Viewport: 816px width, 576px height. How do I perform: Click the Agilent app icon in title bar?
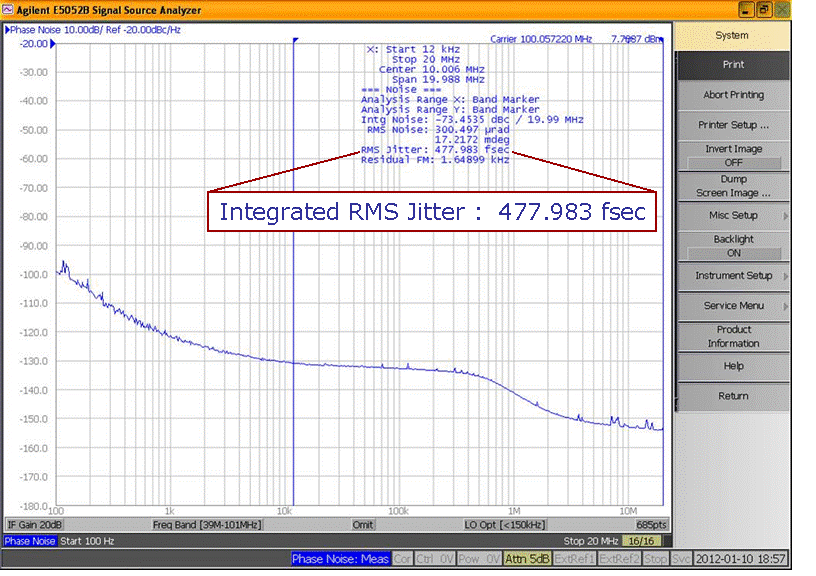(8, 10)
